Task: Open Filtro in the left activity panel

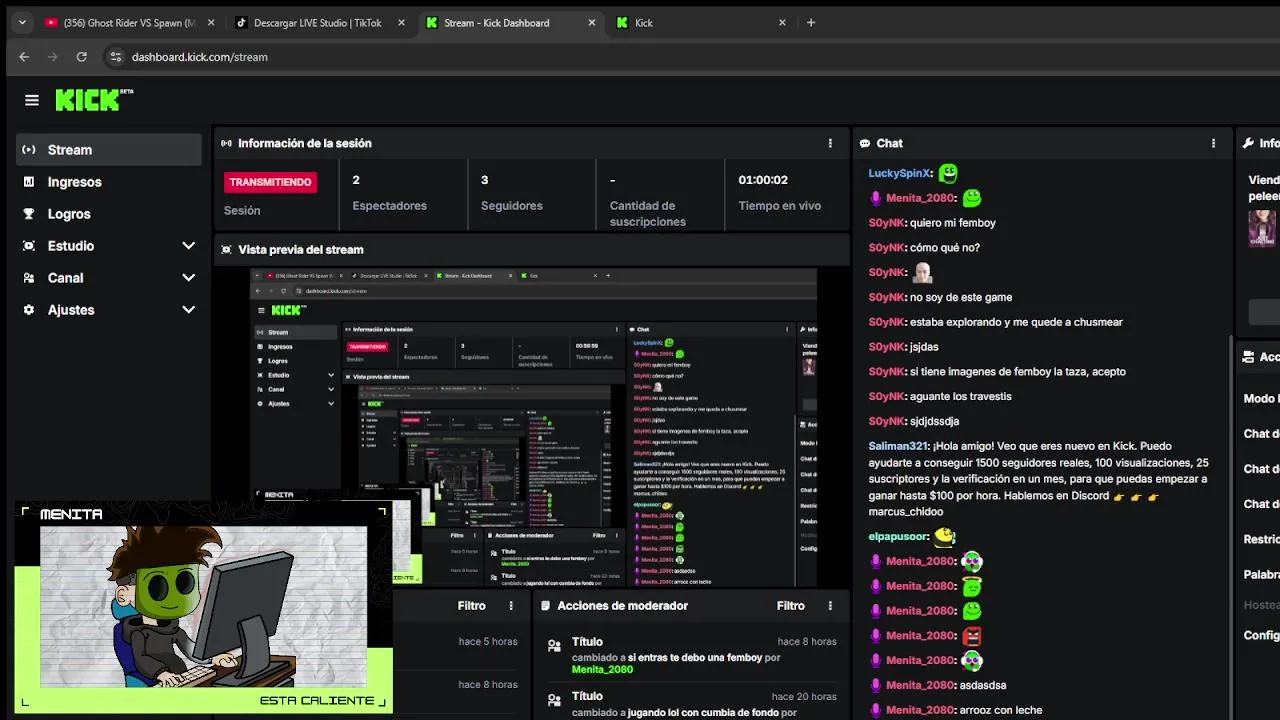Action: pos(471,605)
